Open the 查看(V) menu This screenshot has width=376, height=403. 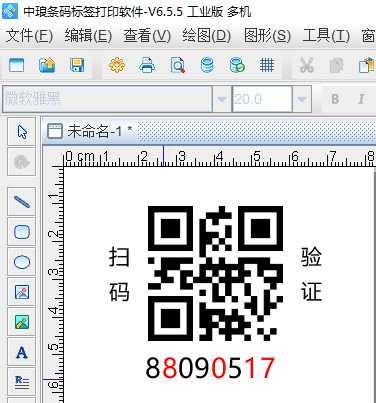coord(147,36)
